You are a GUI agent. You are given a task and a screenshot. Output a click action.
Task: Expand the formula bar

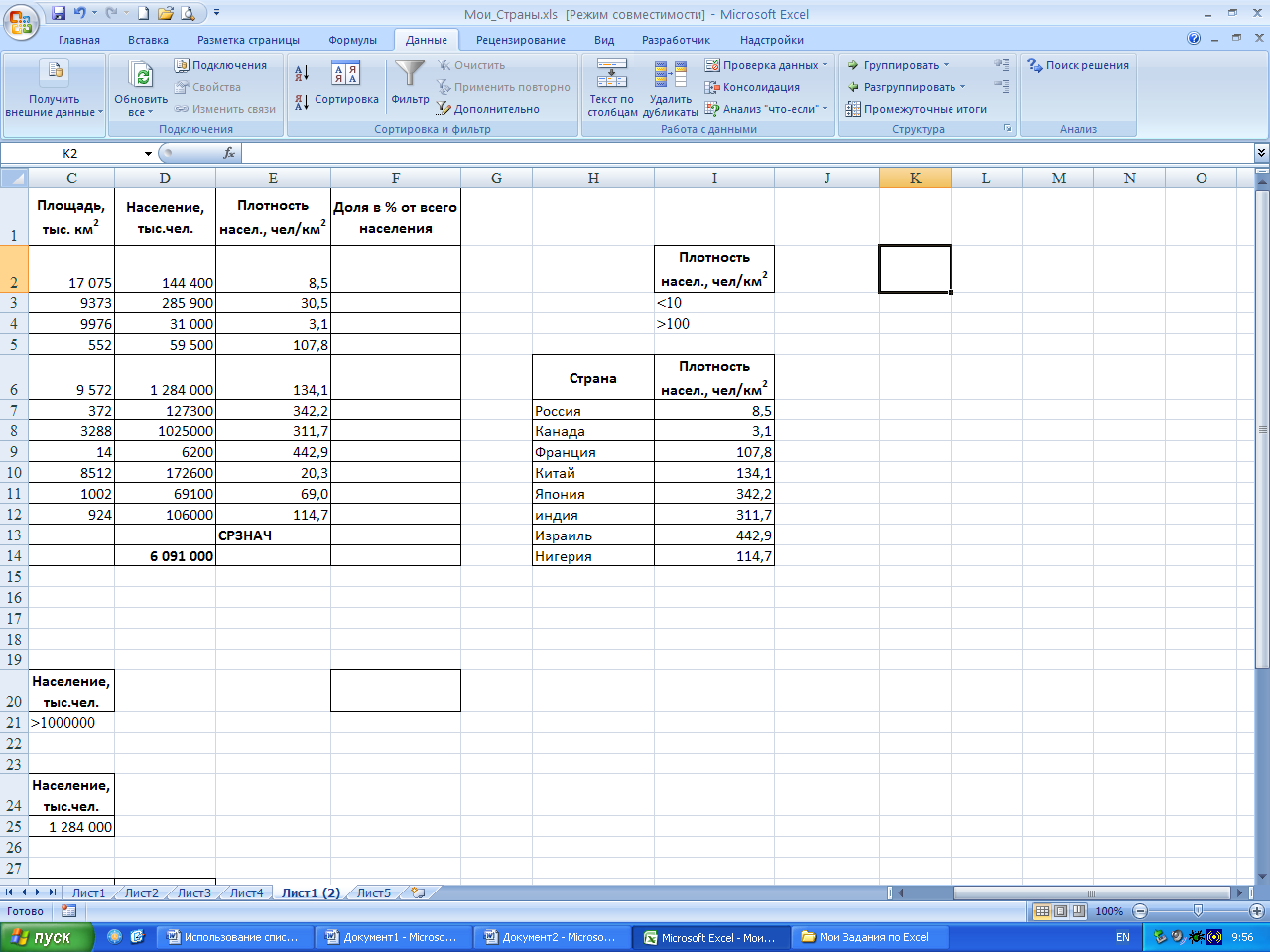(1261, 153)
